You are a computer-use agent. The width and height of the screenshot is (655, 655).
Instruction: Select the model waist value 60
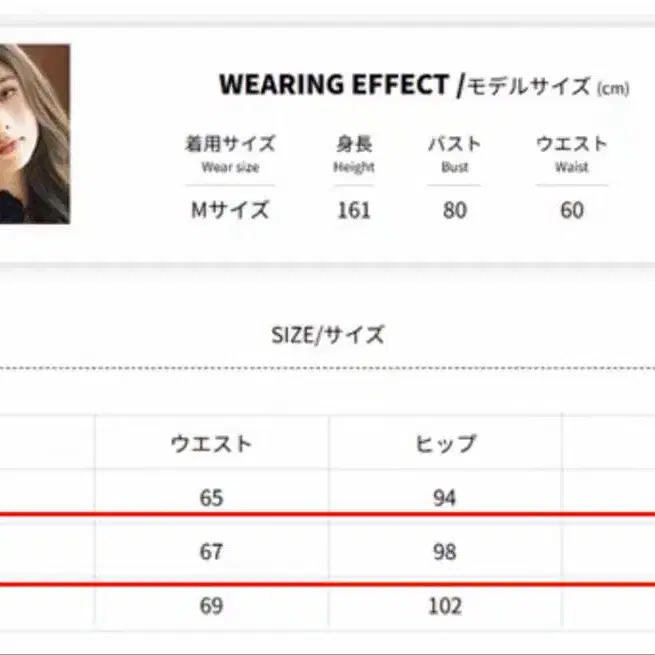571,210
